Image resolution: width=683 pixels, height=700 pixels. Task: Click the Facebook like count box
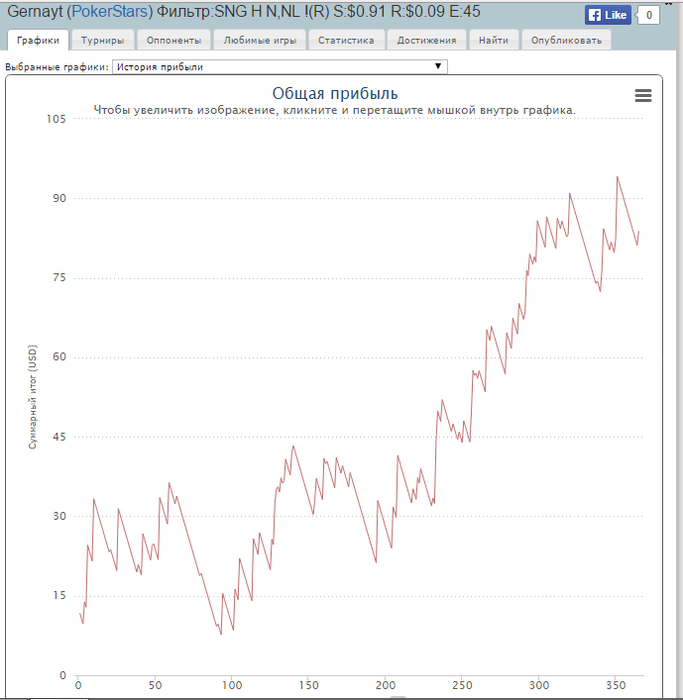649,15
